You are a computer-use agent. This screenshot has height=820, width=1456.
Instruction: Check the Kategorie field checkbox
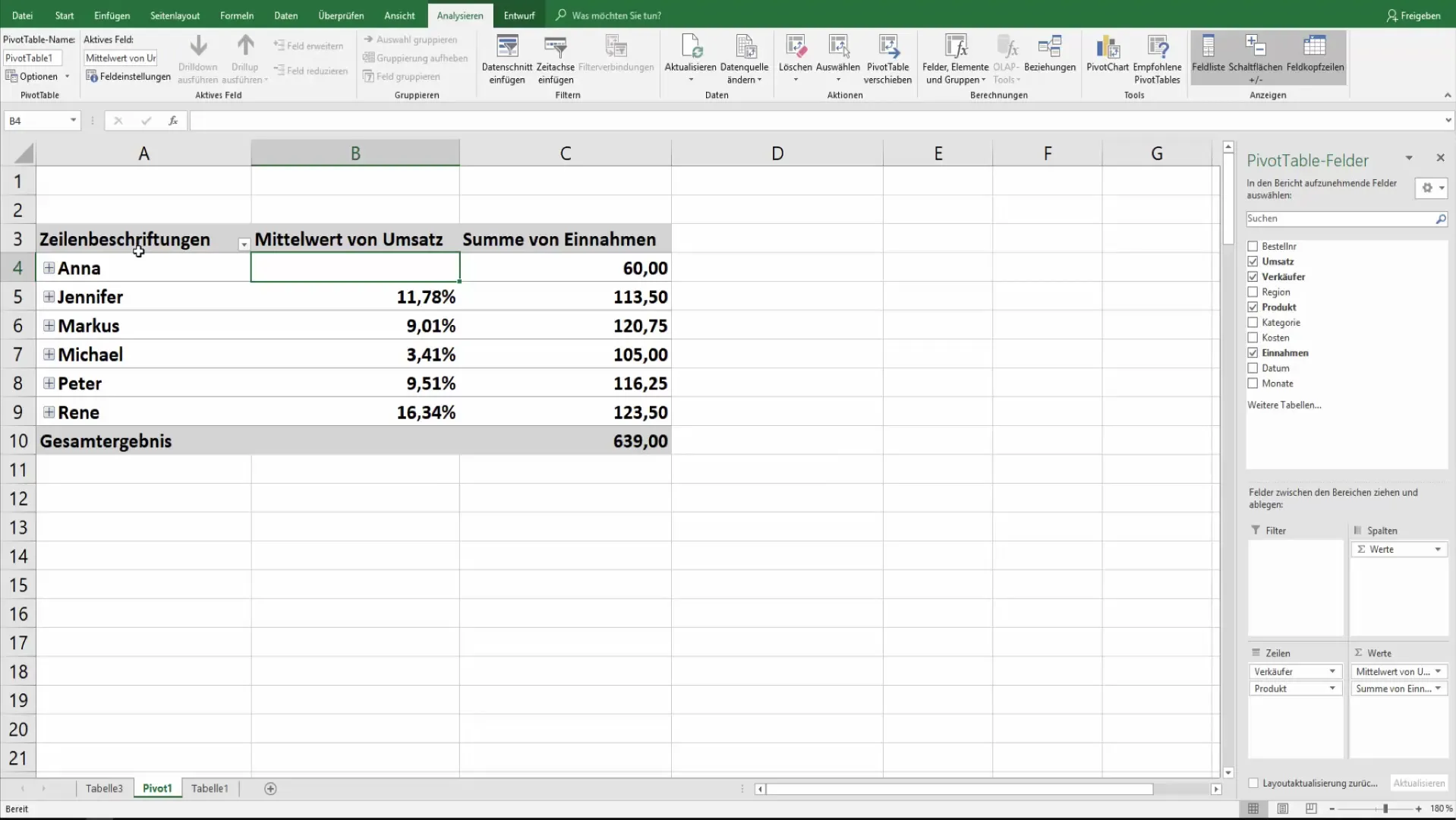coord(1253,323)
